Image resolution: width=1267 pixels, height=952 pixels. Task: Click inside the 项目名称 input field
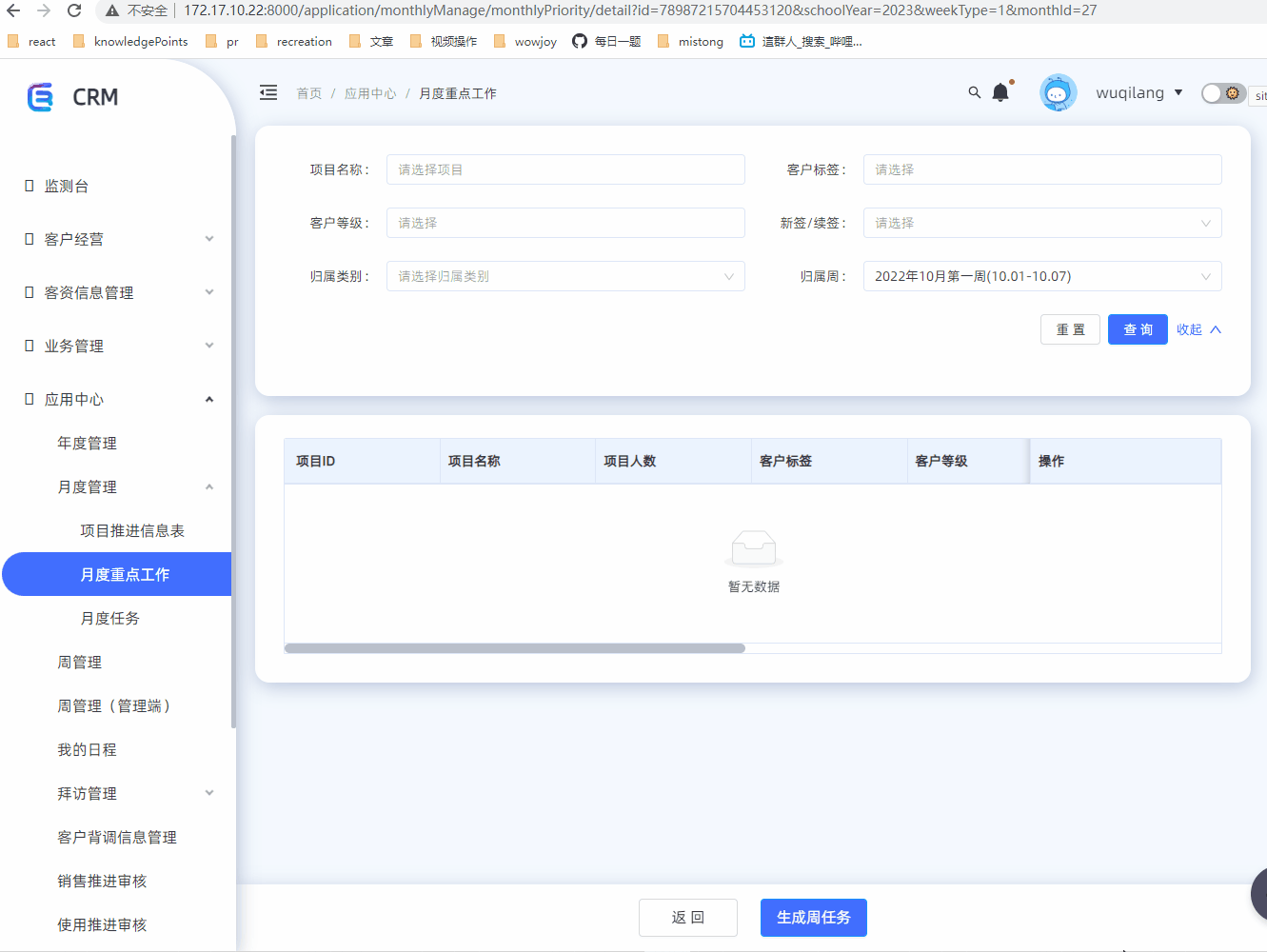(565, 169)
